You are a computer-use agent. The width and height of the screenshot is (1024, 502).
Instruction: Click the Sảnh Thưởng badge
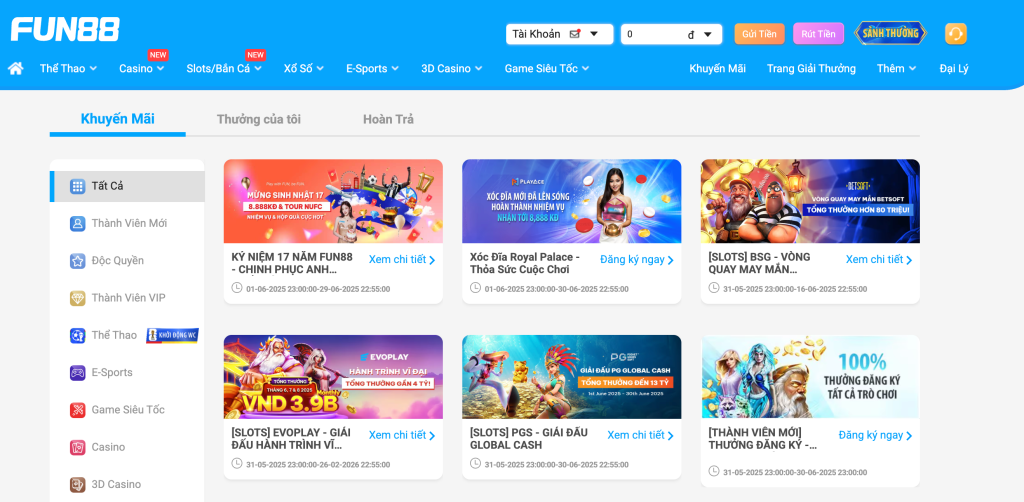click(891, 33)
